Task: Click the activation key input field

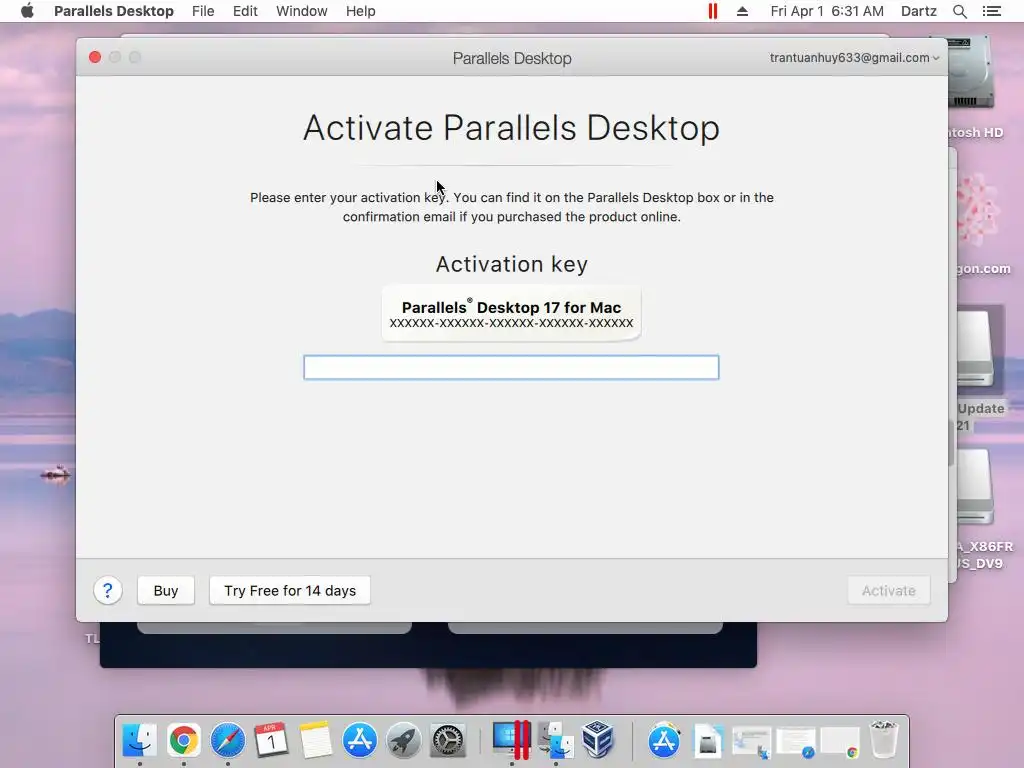Action: click(511, 367)
